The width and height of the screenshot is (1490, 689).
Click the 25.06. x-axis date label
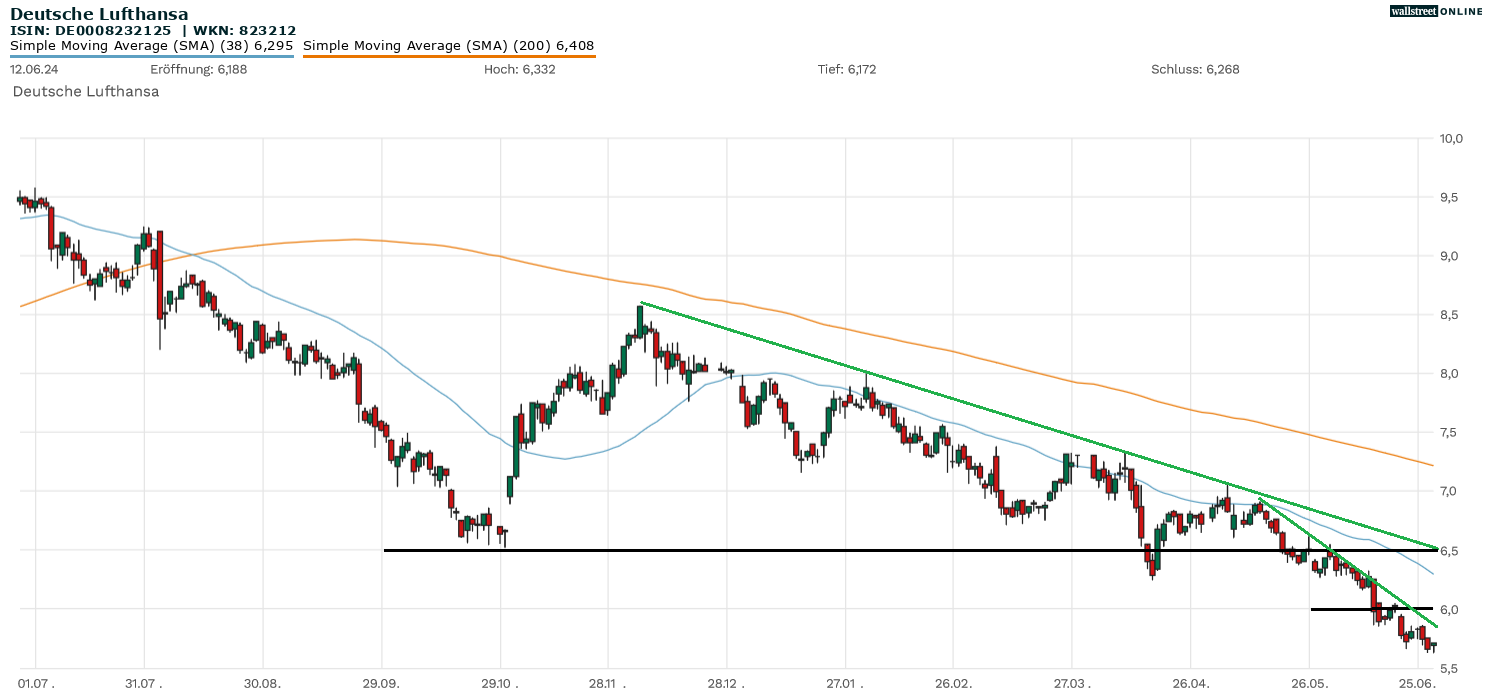pyautogui.click(x=1418, y=681)
